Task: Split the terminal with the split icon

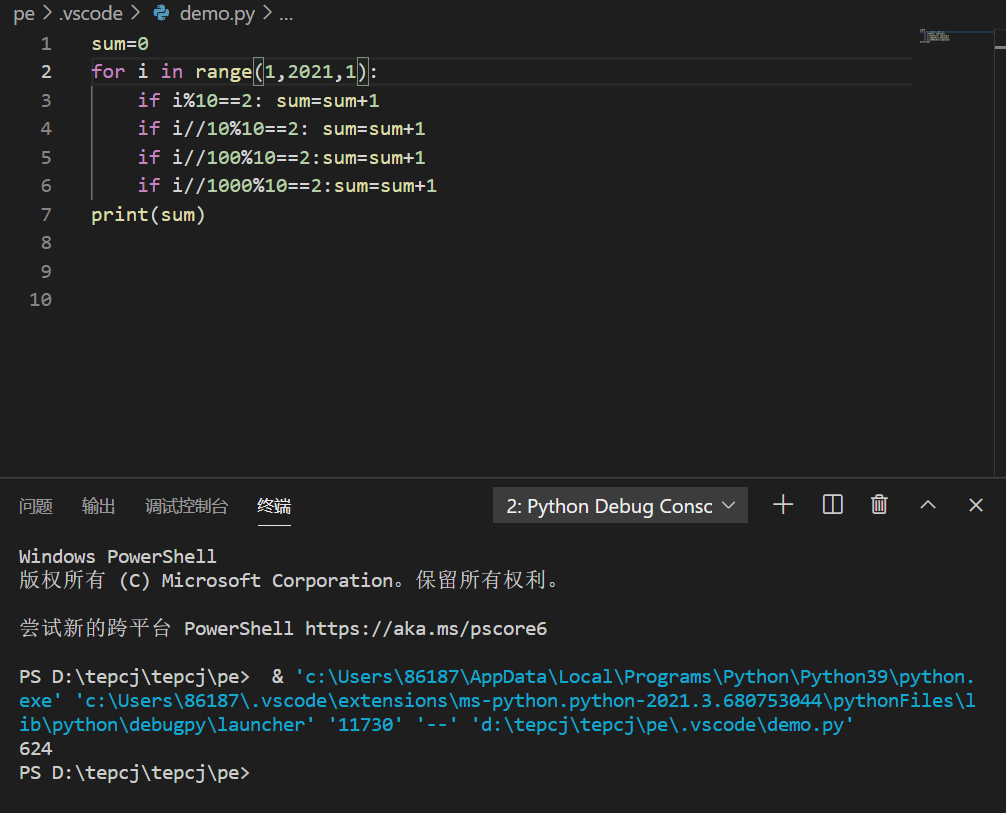Action: (832, 505)
